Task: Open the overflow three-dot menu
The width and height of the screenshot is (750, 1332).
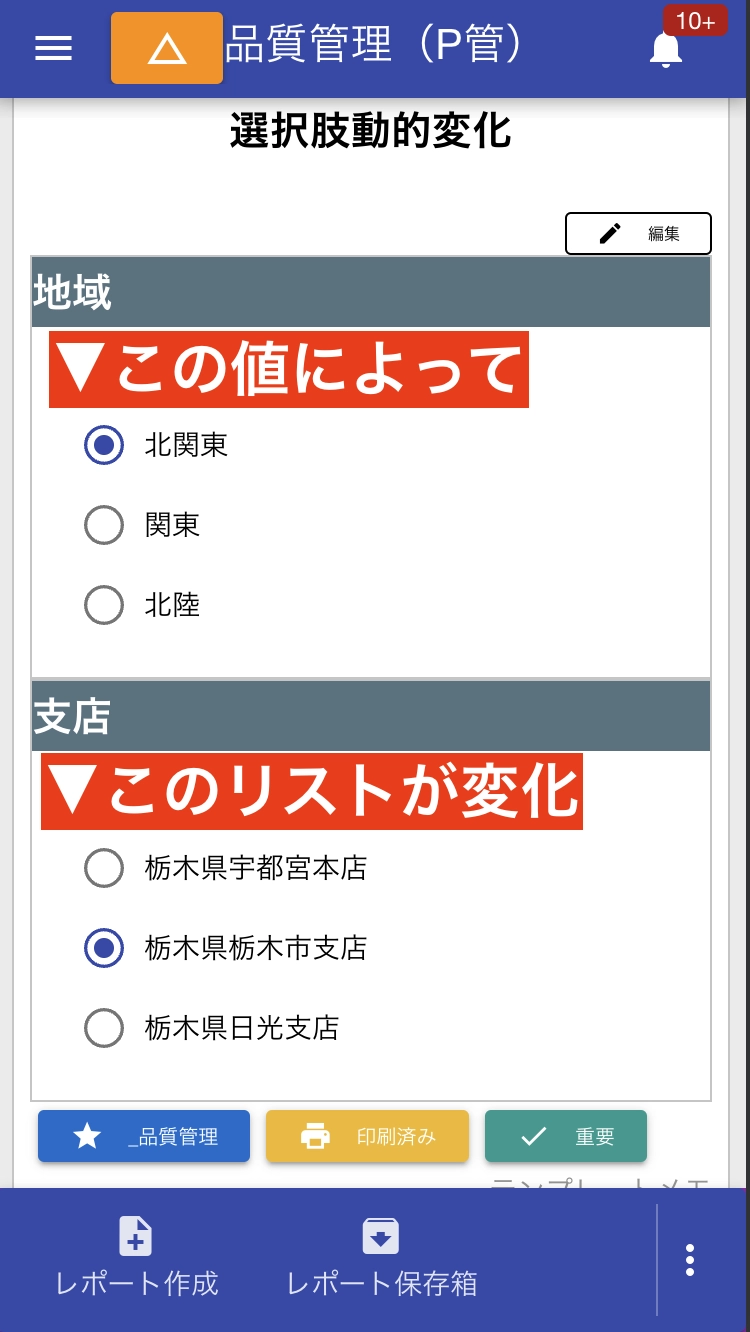Action: click(x=689, y=1261)
